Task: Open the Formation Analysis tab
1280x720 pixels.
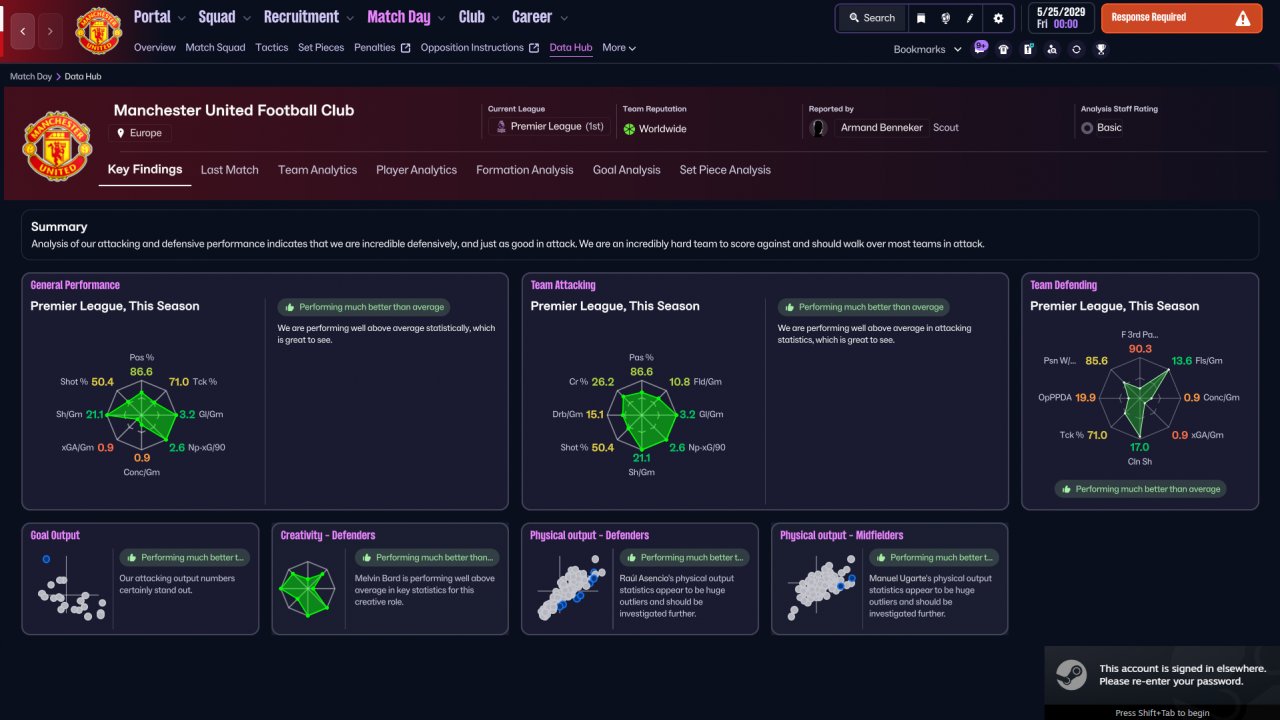Action: (525, 170)
